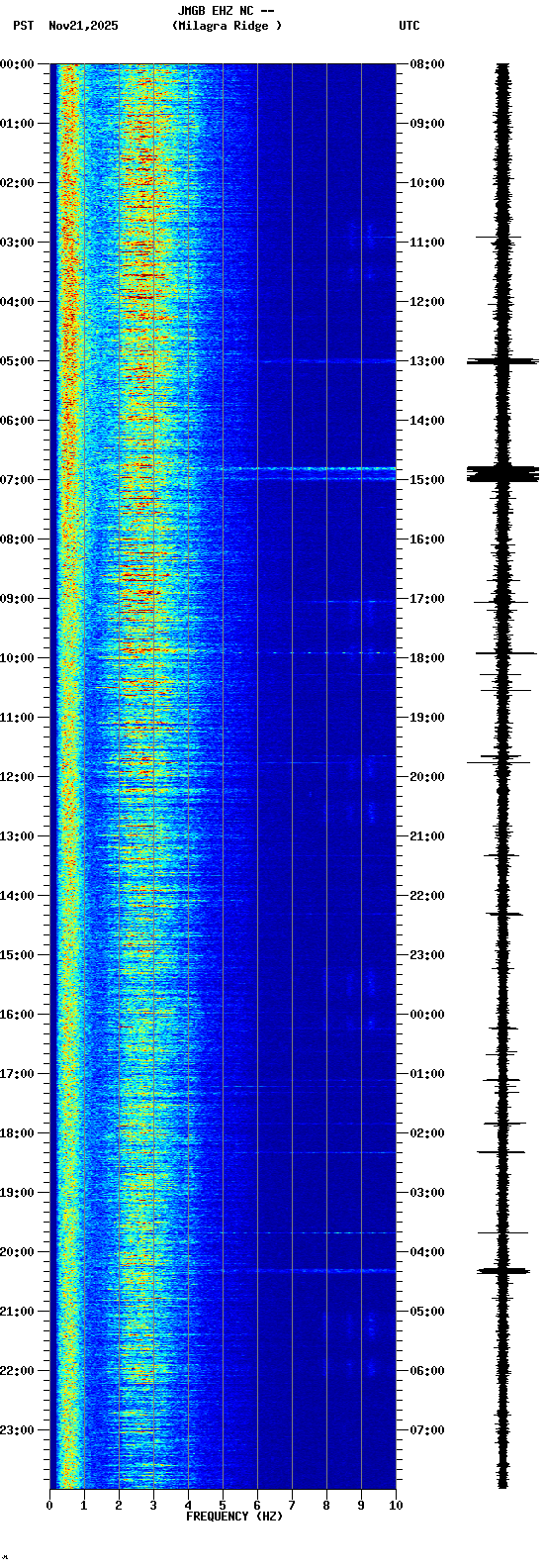This screenshot has width=546, height=1568.
Task: Click the 15:00 UTC axis label
Action: coord(427,480)
